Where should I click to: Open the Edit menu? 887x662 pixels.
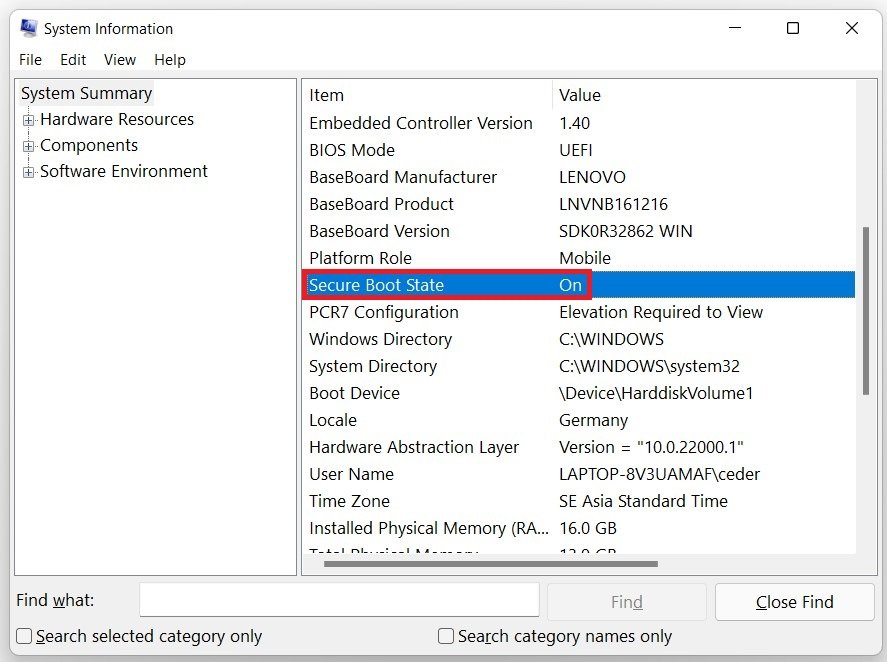click(x=73, y=60)
